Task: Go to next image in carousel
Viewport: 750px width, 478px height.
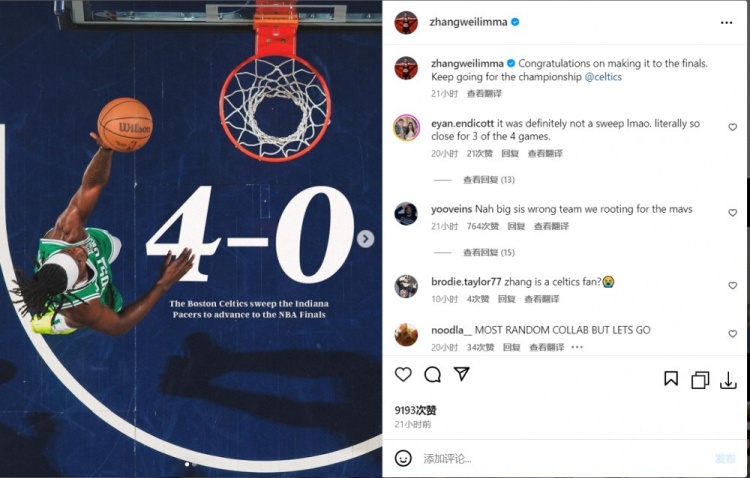Action: 365,239
